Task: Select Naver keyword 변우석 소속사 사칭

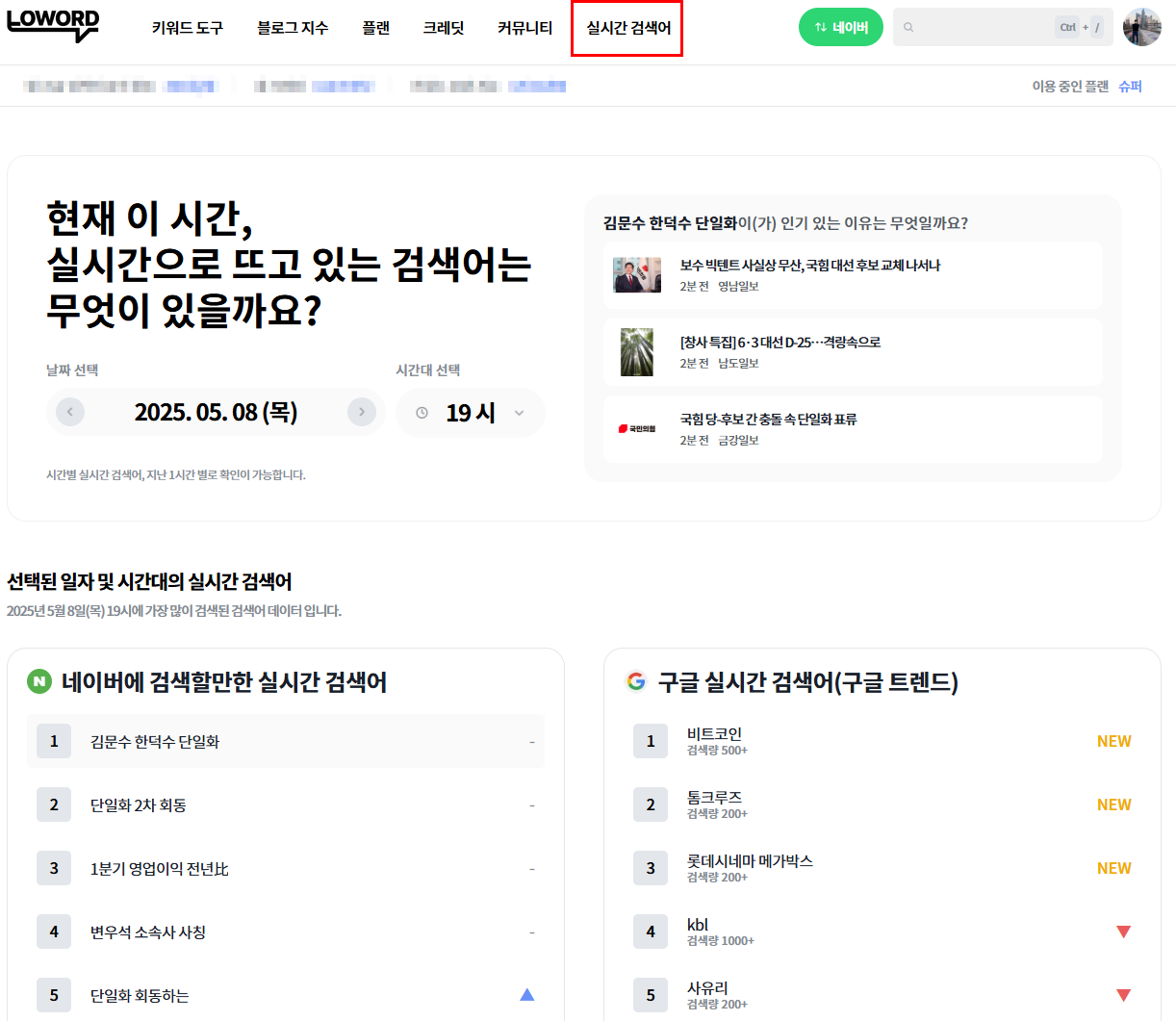Action: pyautogui.click(x=286, y=932)
